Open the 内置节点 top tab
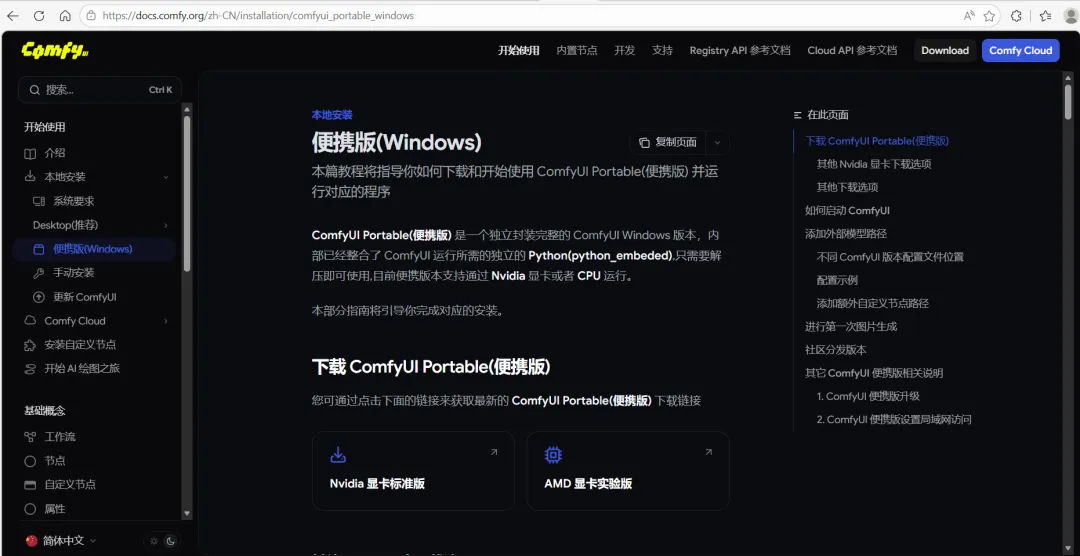The height and width of the screenshot is (556, 1080). (x=577, y=50)
